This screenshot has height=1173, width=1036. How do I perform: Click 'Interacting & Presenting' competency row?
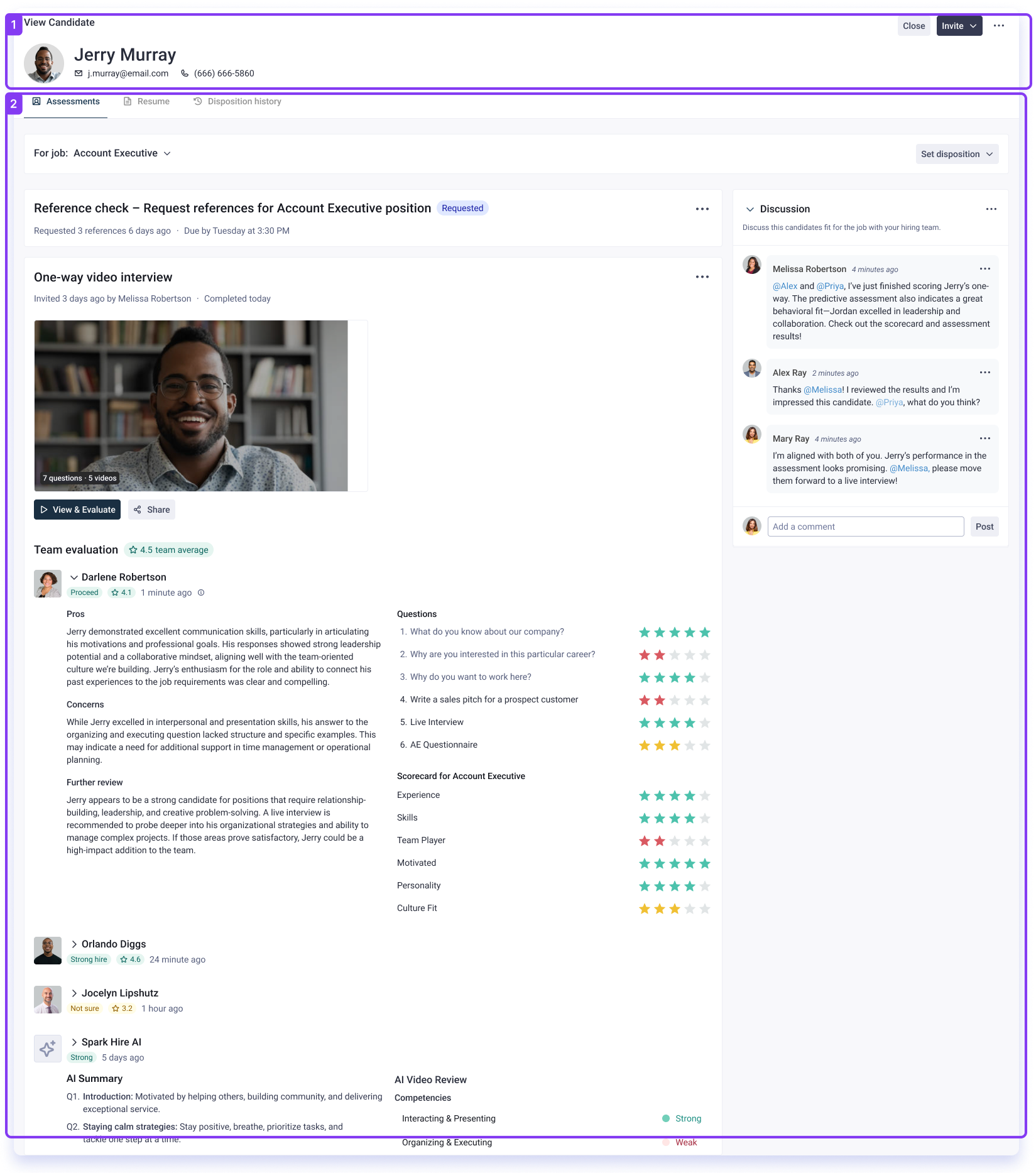(x=552, y=1118)
